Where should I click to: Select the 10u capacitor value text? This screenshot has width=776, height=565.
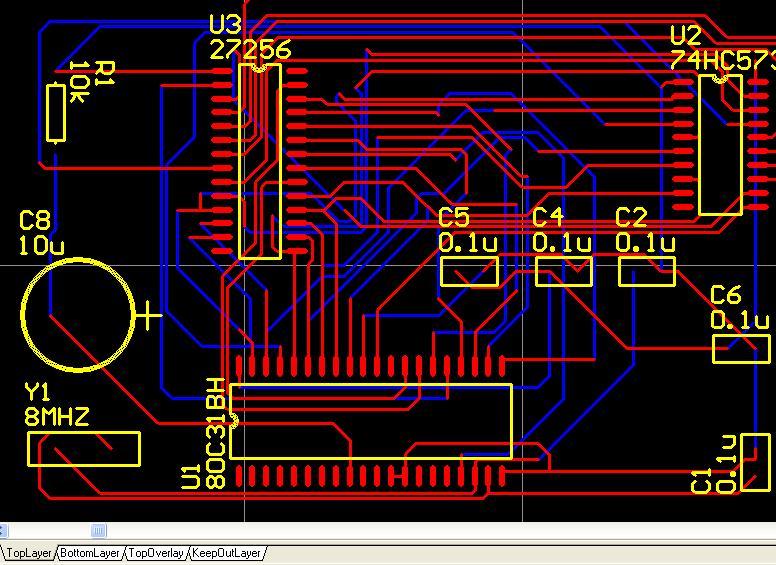42,245
